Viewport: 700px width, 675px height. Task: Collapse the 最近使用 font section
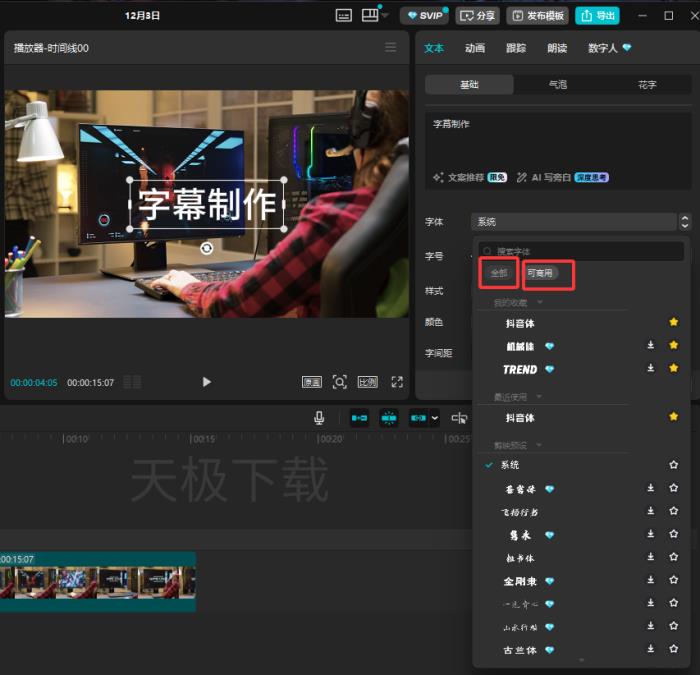point(540,397)
